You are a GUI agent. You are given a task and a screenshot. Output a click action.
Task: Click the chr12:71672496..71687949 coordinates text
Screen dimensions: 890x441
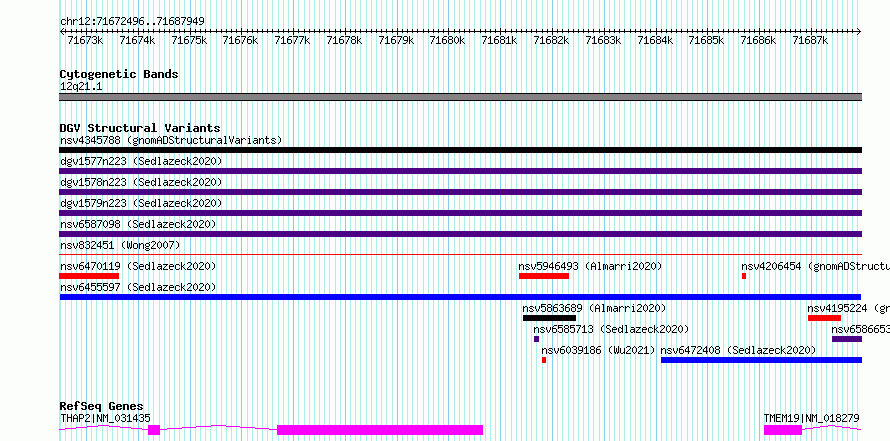click(132, 21)
